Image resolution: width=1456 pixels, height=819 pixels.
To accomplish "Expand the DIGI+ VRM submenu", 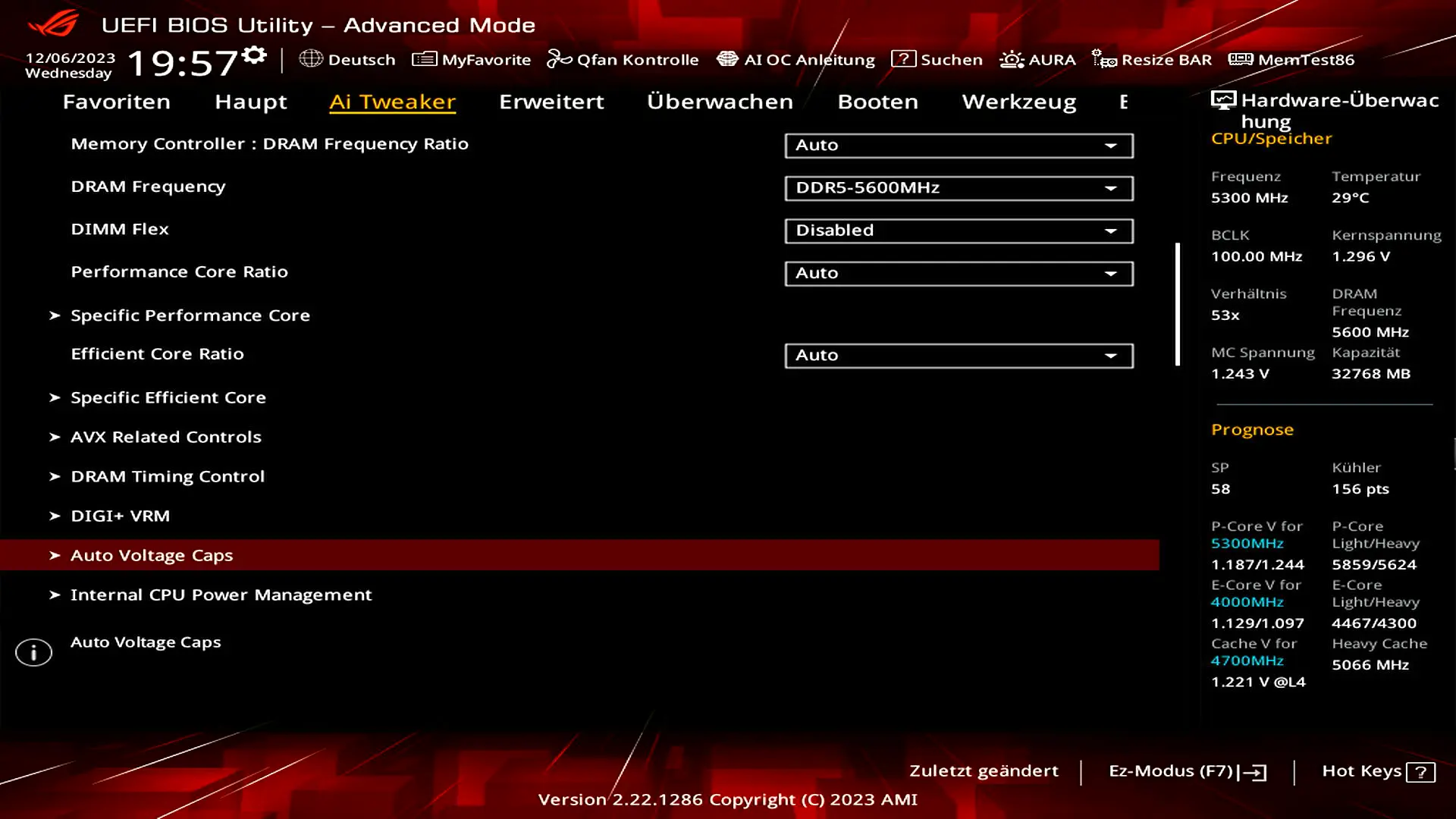I will pyautogui.click(x=120, y=516).
